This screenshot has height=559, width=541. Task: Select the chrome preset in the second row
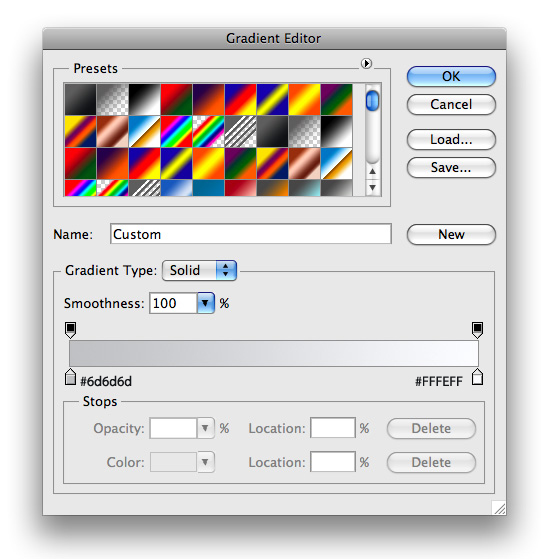pyautogui.click(x=144, y=132)
